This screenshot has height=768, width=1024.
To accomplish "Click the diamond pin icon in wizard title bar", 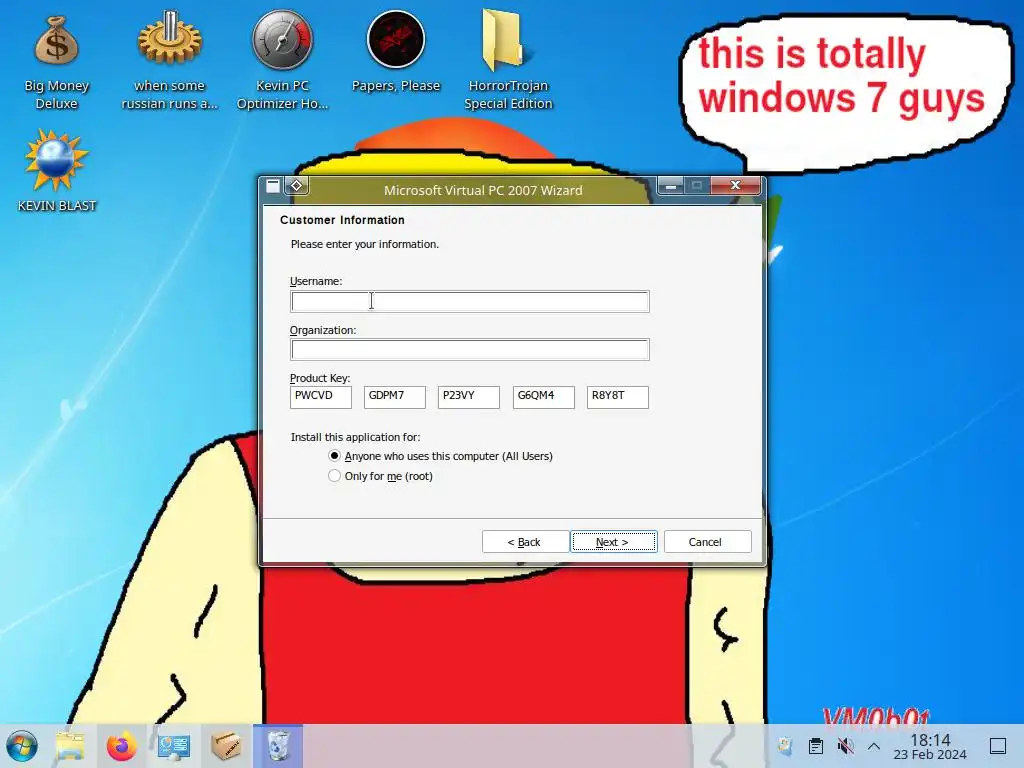I will tap(296, 186).
